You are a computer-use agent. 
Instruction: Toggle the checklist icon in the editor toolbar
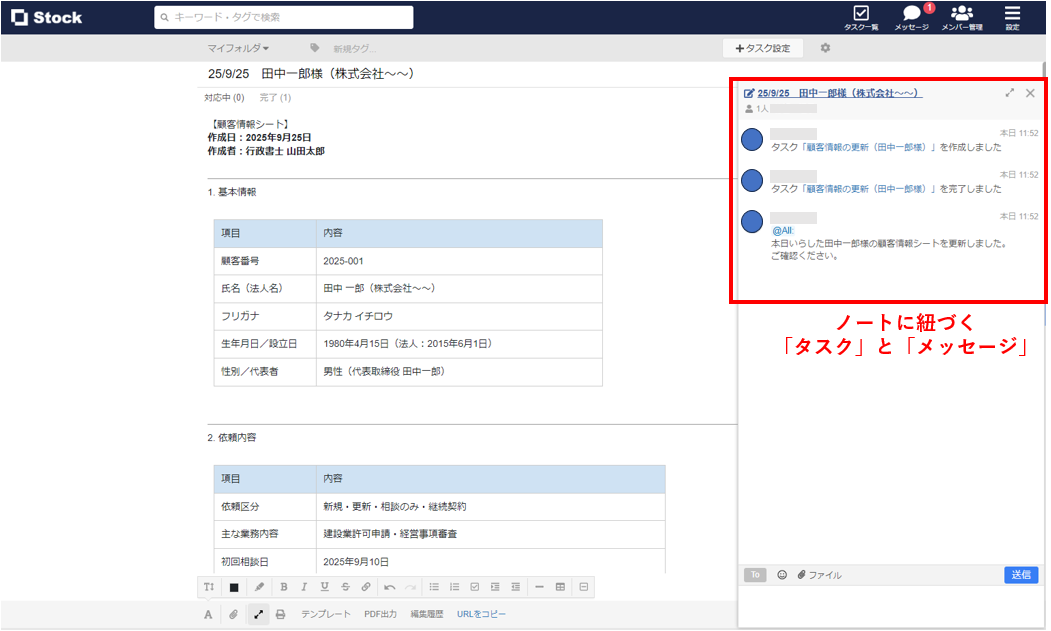[477, 587]
